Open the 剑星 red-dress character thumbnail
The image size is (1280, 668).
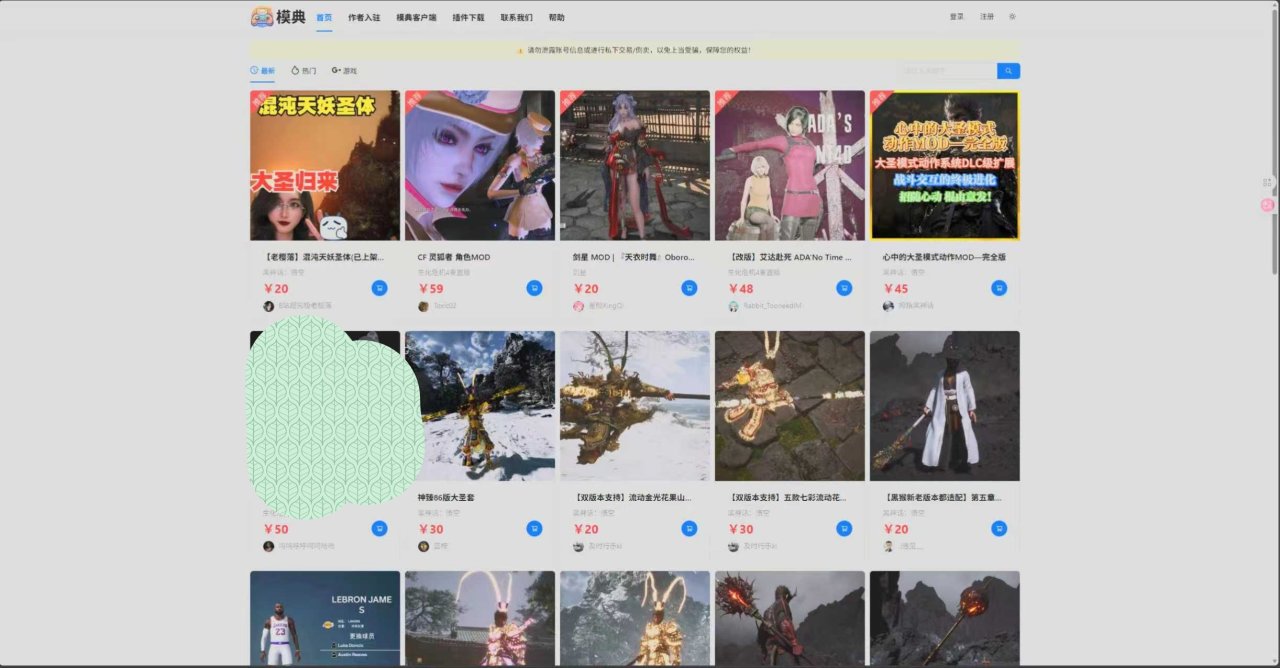(635, 165)
